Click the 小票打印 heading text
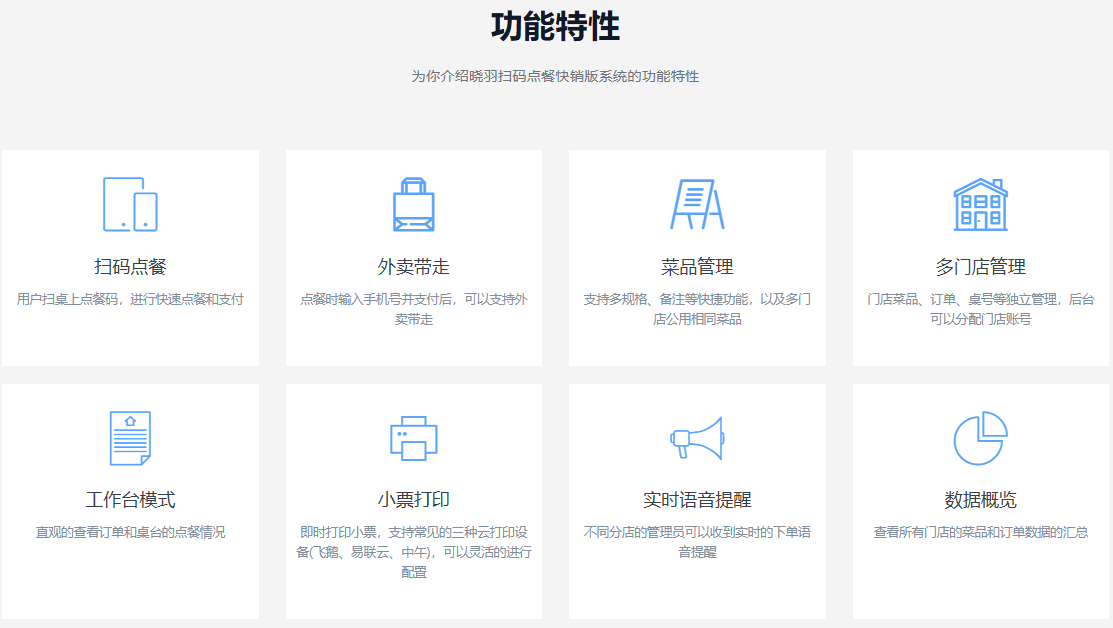The height and width of the screenshot is (628, 1113). (413, 500)
